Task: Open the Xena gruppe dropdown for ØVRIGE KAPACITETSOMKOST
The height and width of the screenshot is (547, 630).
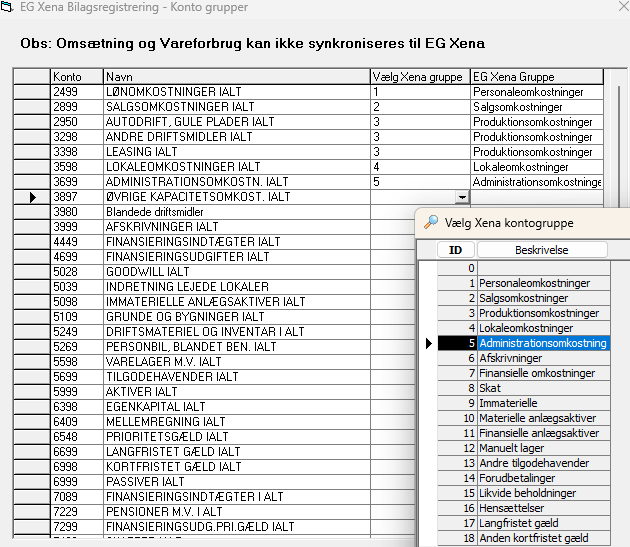Action: [x=461, y=198]
